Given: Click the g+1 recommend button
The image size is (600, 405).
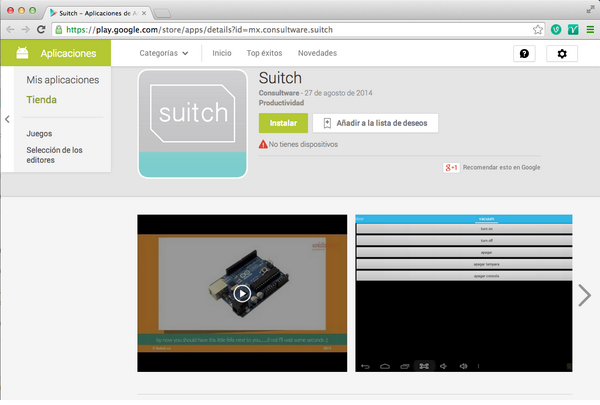Looking at the screenshot, I should 451,167.
